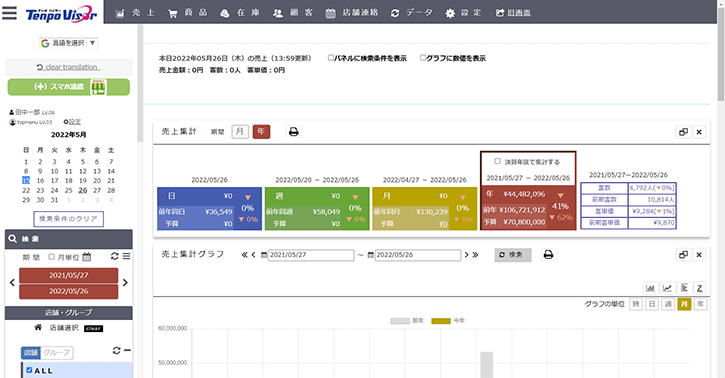Screen dimensions: 725x378
Task: Switch to Z chart view
Action: pyautogui.click(x=700, y=288)
